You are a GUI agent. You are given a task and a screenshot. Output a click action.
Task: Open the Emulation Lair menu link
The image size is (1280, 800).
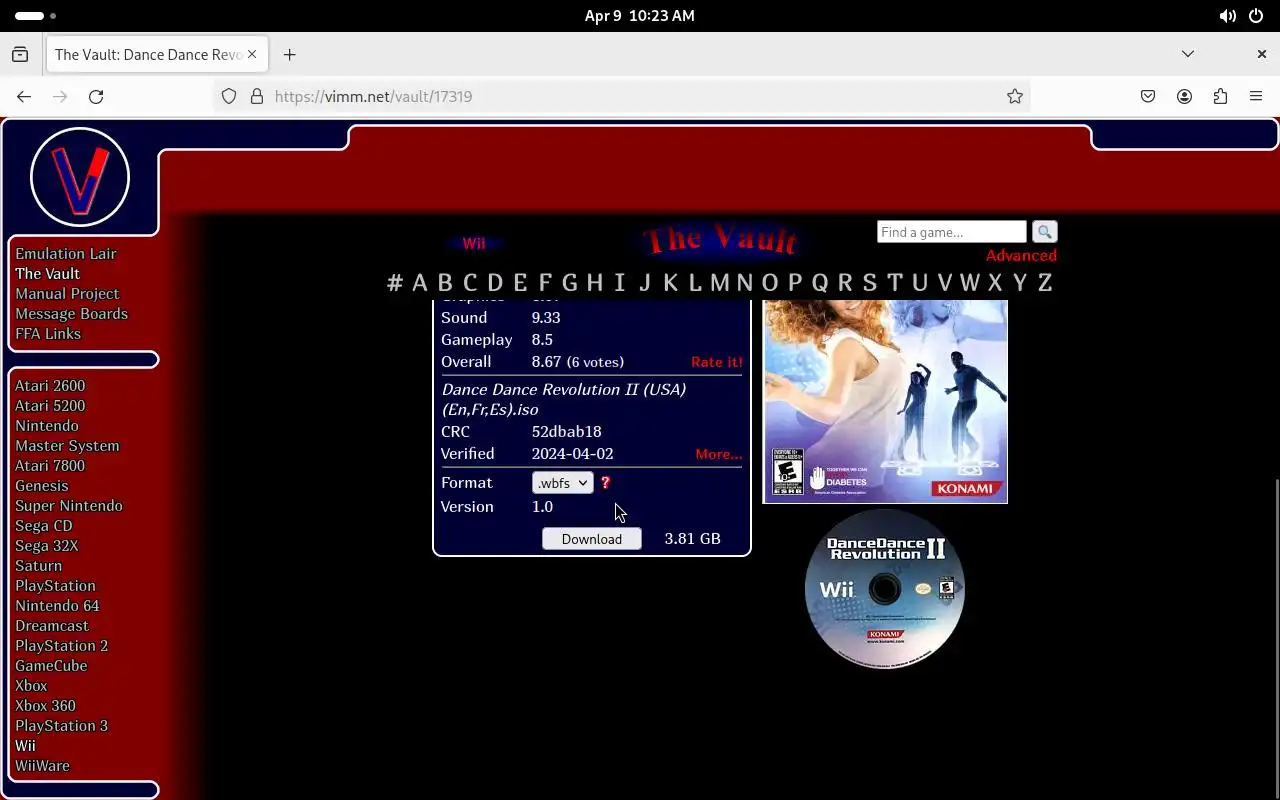click(x=66, y=253)
